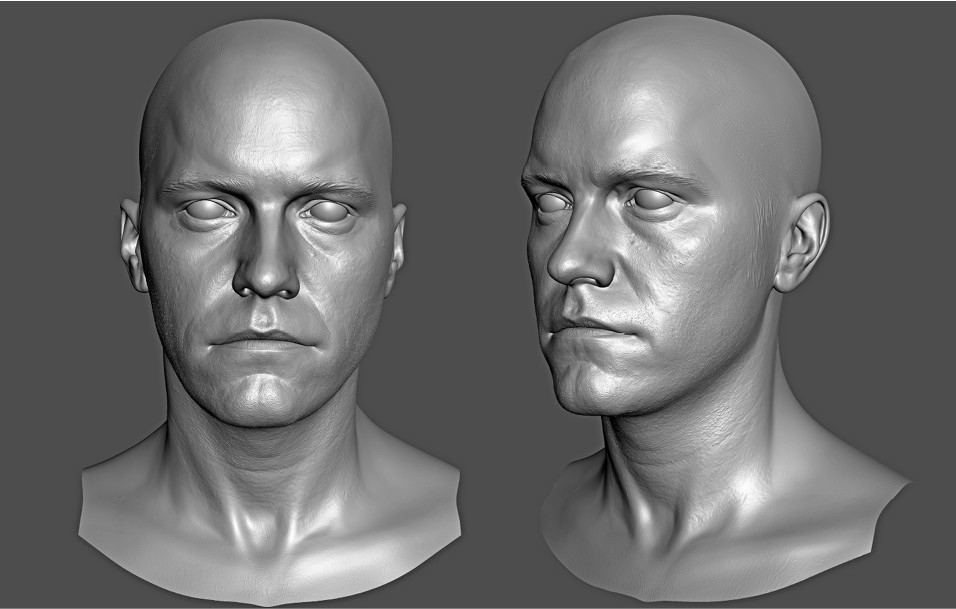
Task: Click the three-quarter head's eyeball beside the nose bridge
Action: 549,201
